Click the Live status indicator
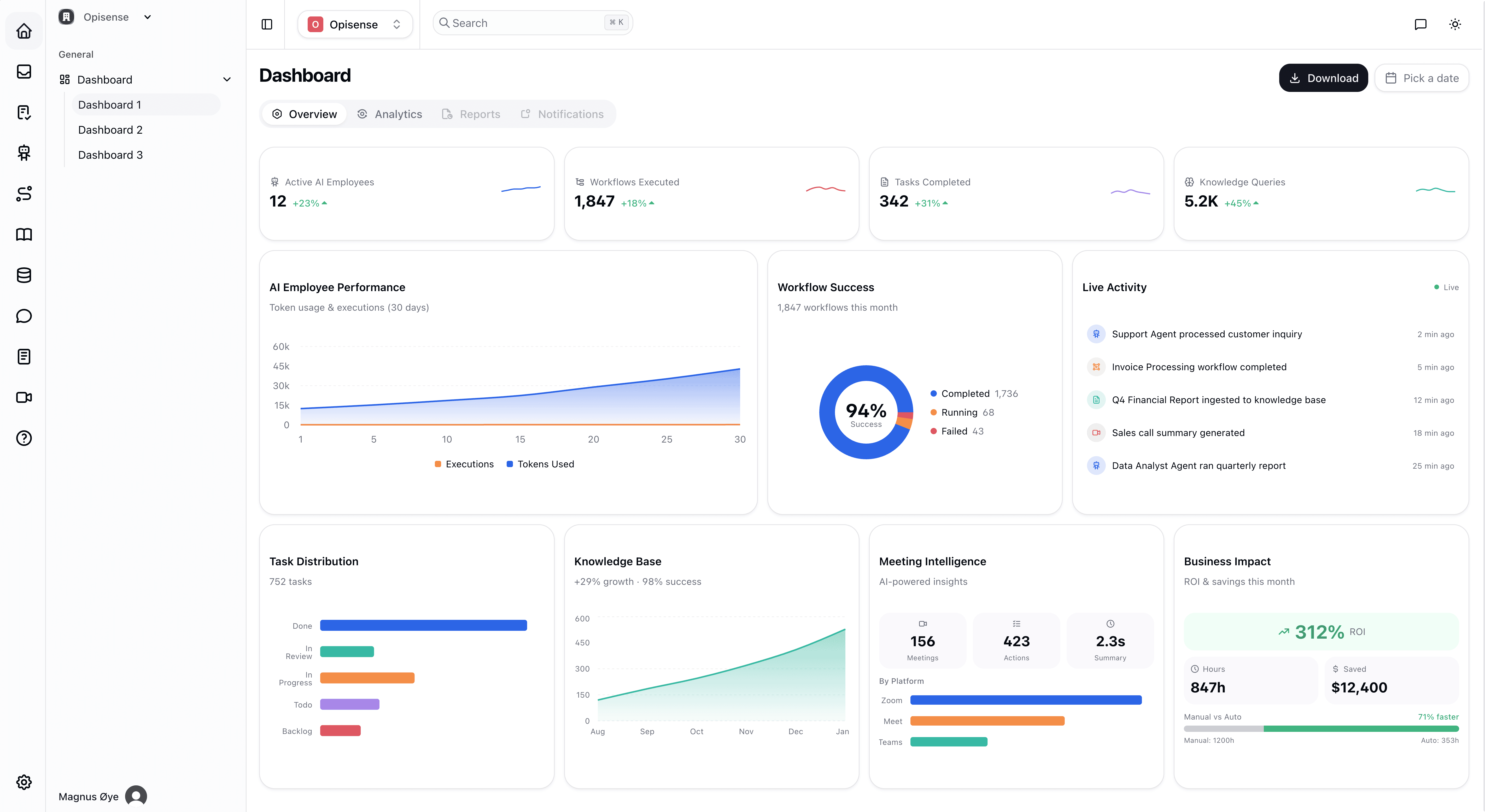Image resolution: width=1485 pixels, height=812 pixels. 1446,287
